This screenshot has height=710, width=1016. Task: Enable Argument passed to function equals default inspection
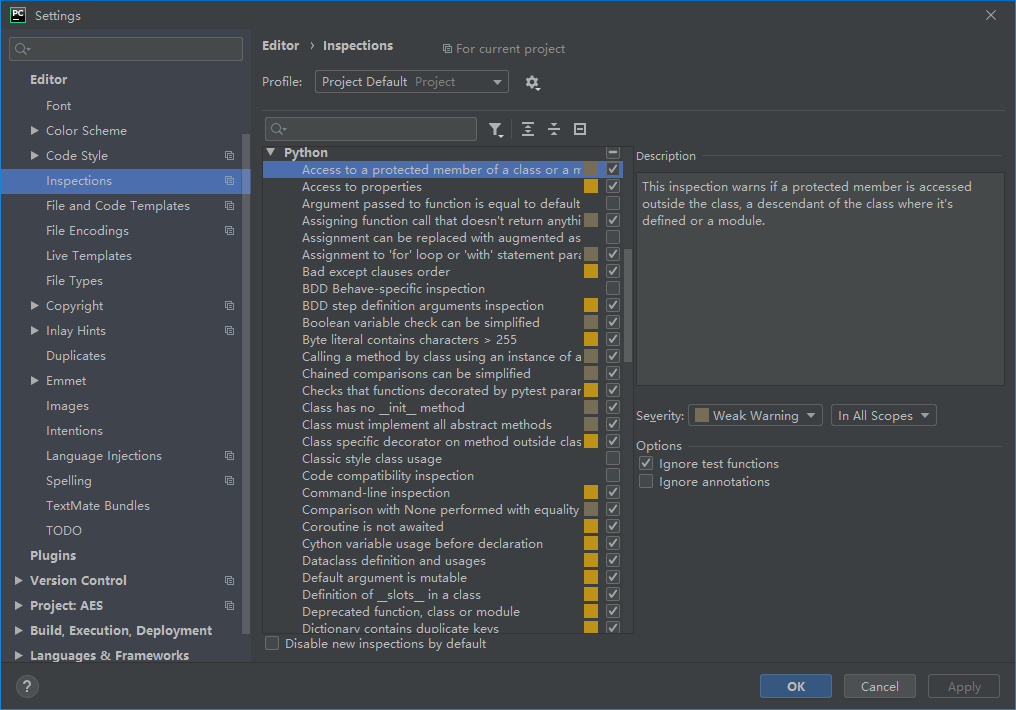click(613, 203)
